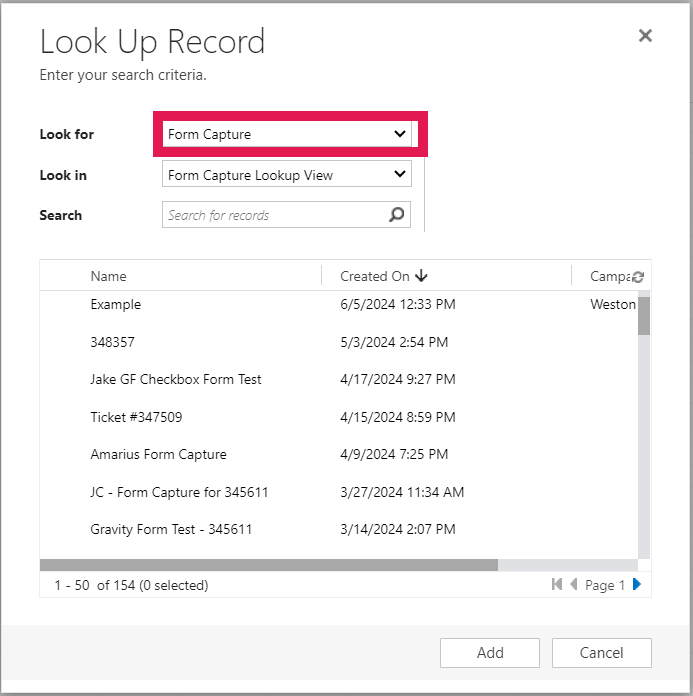Select the Example record row
693x696 pixels.
[339, 304]
